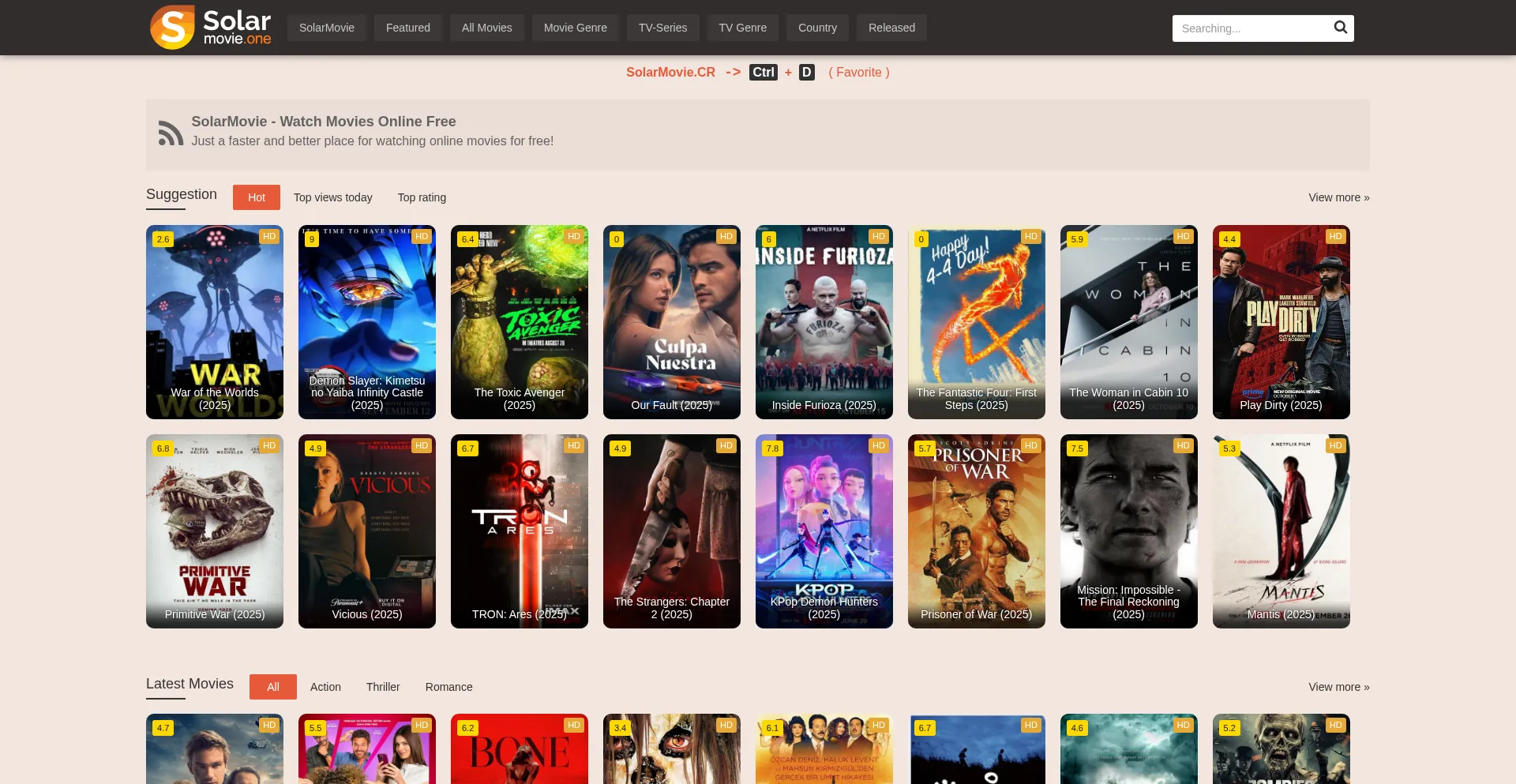
Task: Switch to Top views today filter
Action: tap(332, 197)
